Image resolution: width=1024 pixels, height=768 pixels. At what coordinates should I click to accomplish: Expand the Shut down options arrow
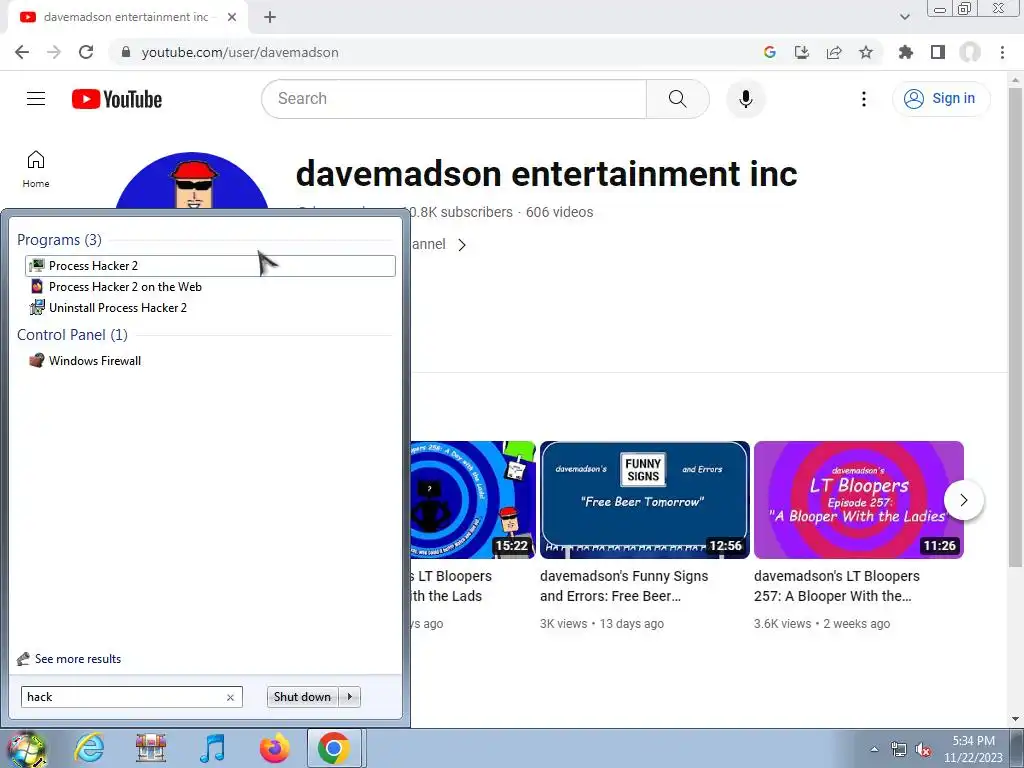click(350, 697)
